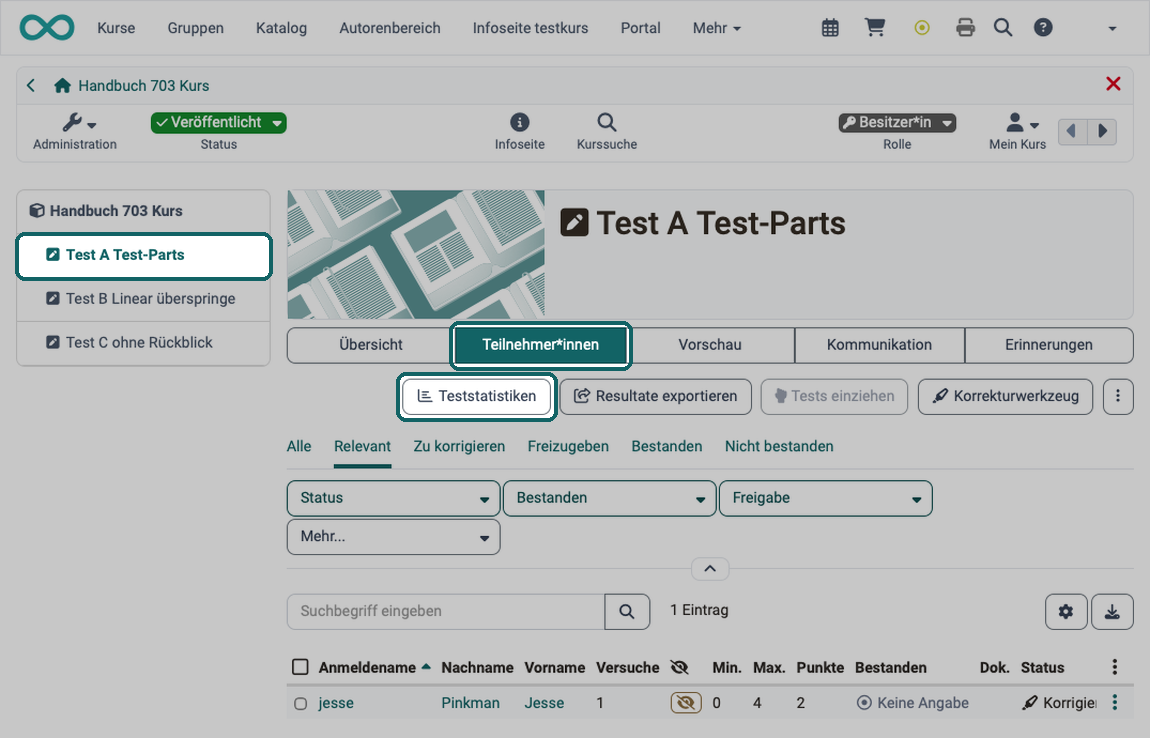
Task: Switch to the Erinnerungen tab
Action: pos(1049,345)
